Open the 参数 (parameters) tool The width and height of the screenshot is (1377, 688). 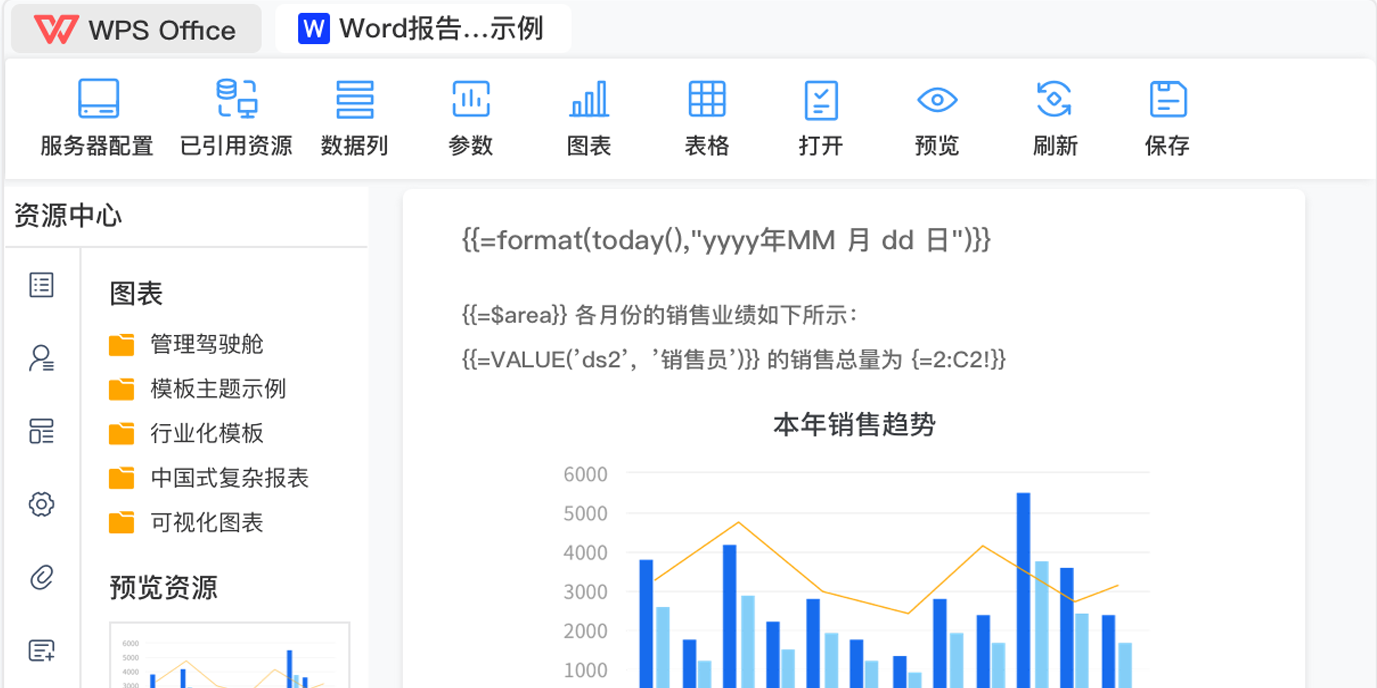click(x=470, y=117)
